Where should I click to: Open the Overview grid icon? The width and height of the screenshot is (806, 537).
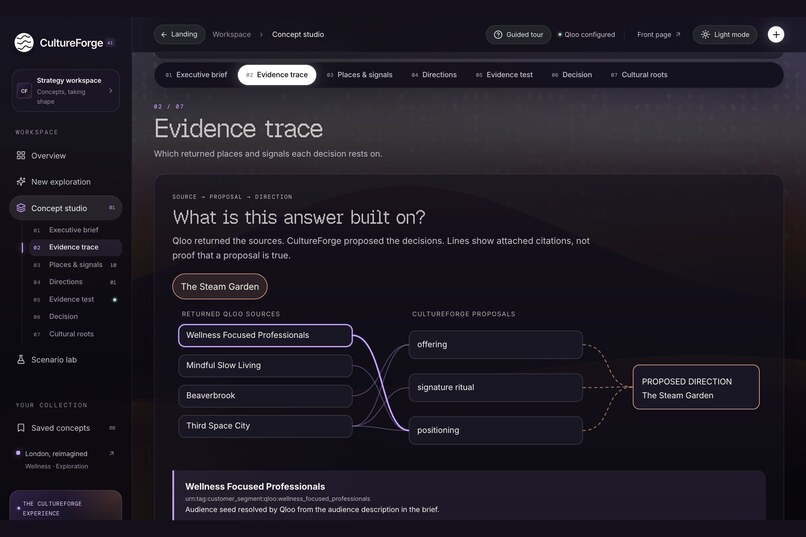pyautogui.click(x=21, y=155)
